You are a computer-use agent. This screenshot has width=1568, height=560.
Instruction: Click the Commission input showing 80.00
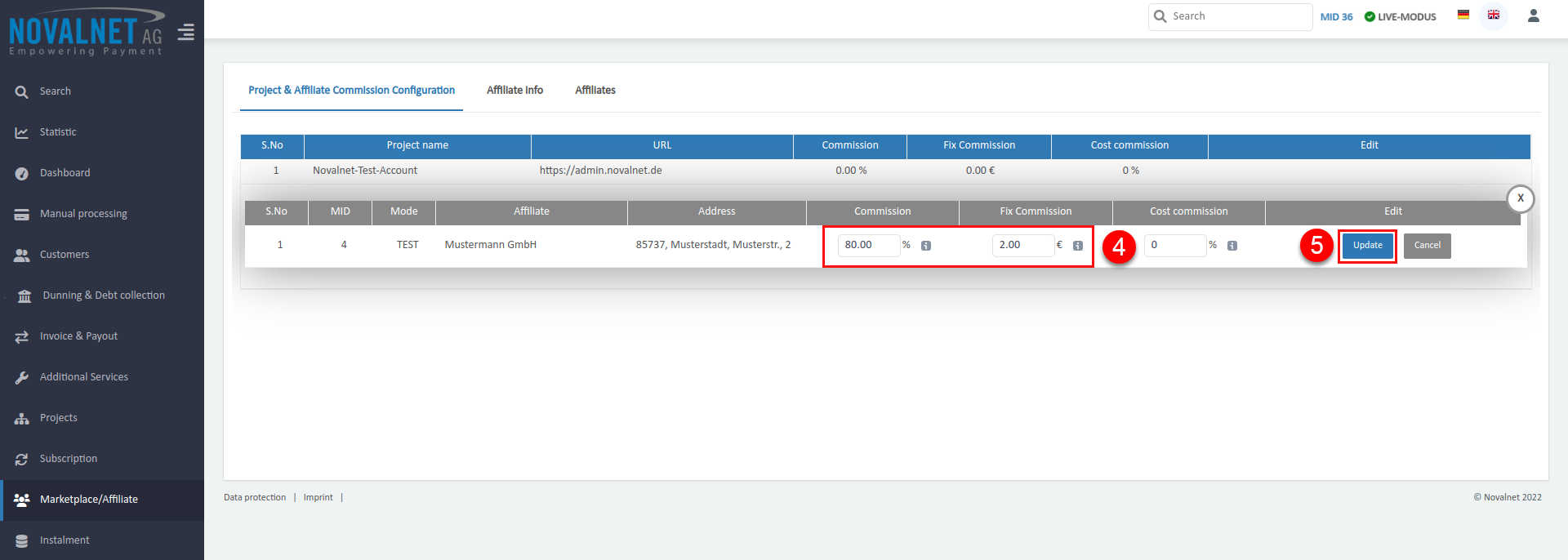pyautogui.click(x=867, y=245)
